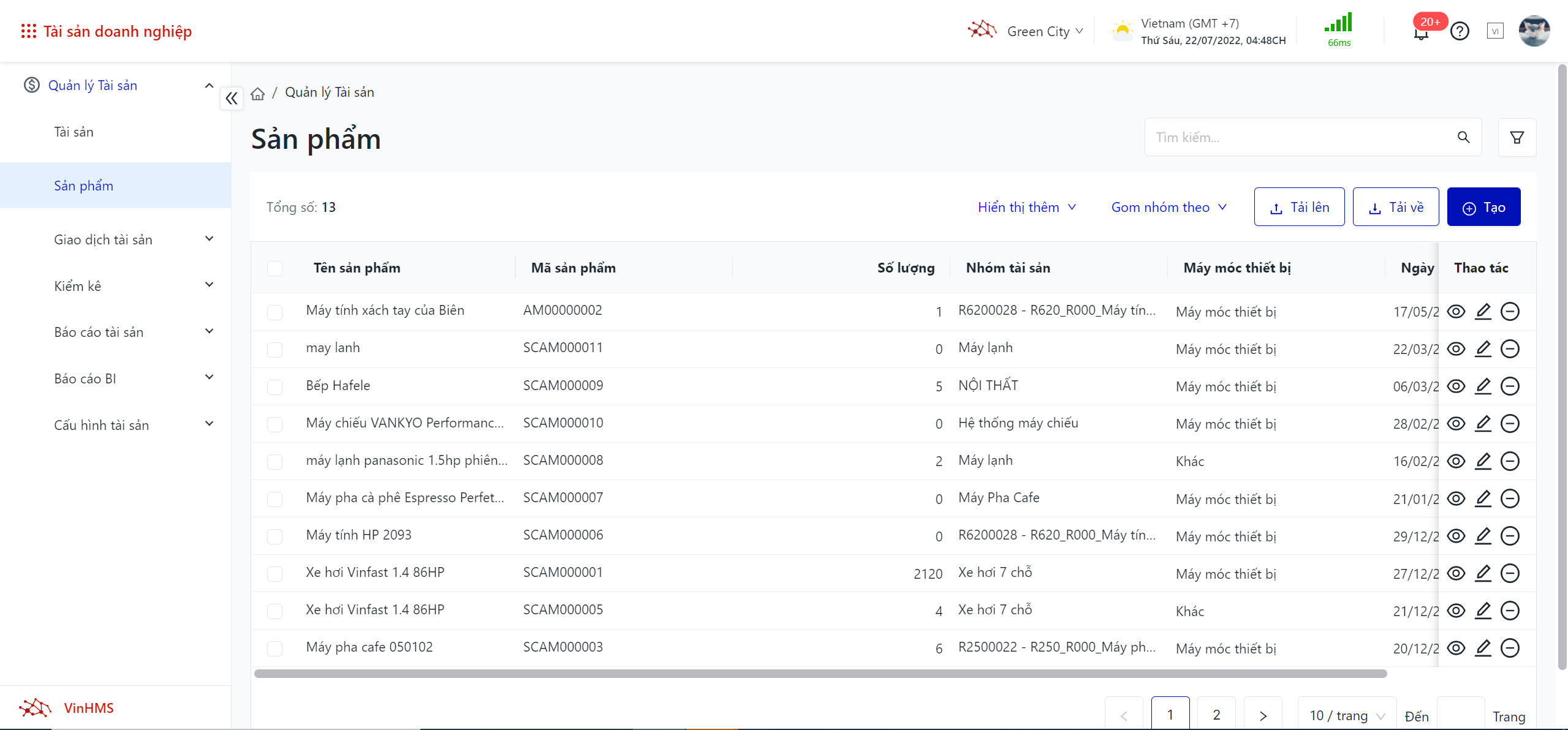Image resolution: width=1568 pixels, height=730 pixels.
Task: Collapse the sidebar with double-chevron icon
Action: [x=232, y=99]
